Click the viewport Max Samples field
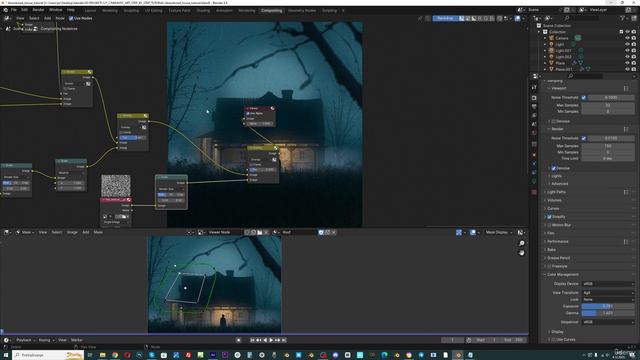 (608, 105)
